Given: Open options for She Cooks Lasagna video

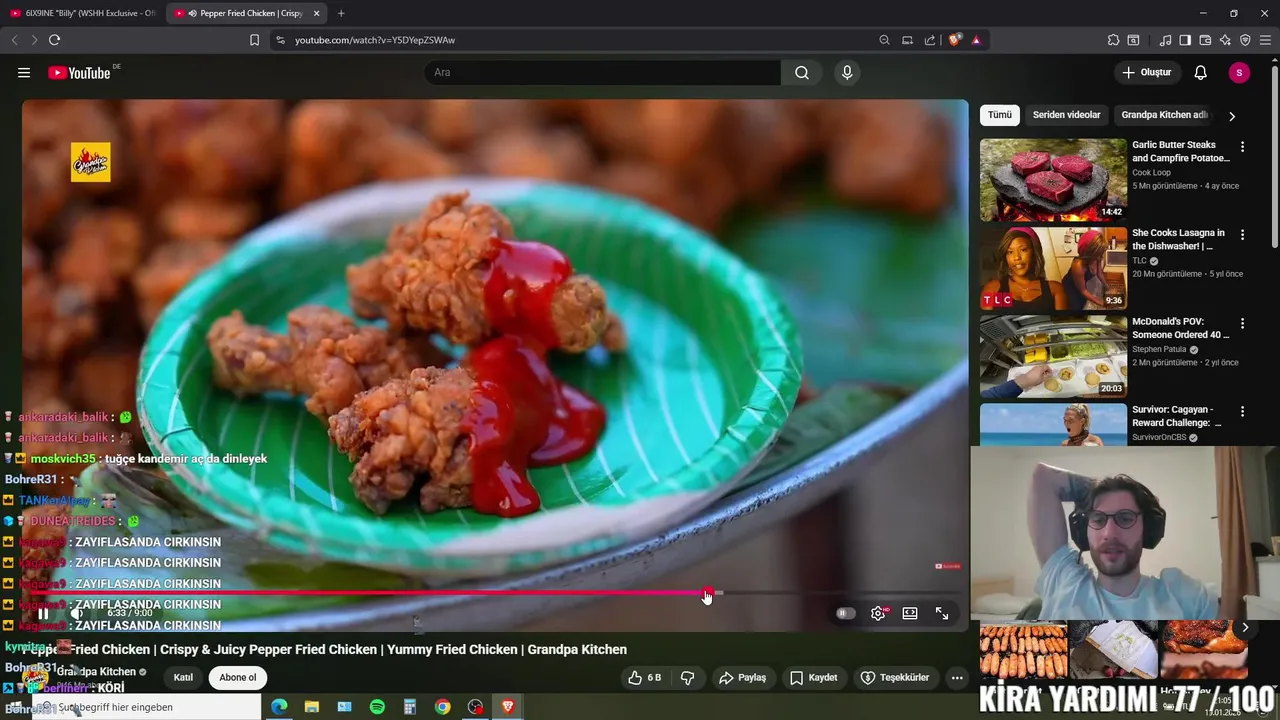Looking at the screenshot, I should pos(1243,235).
